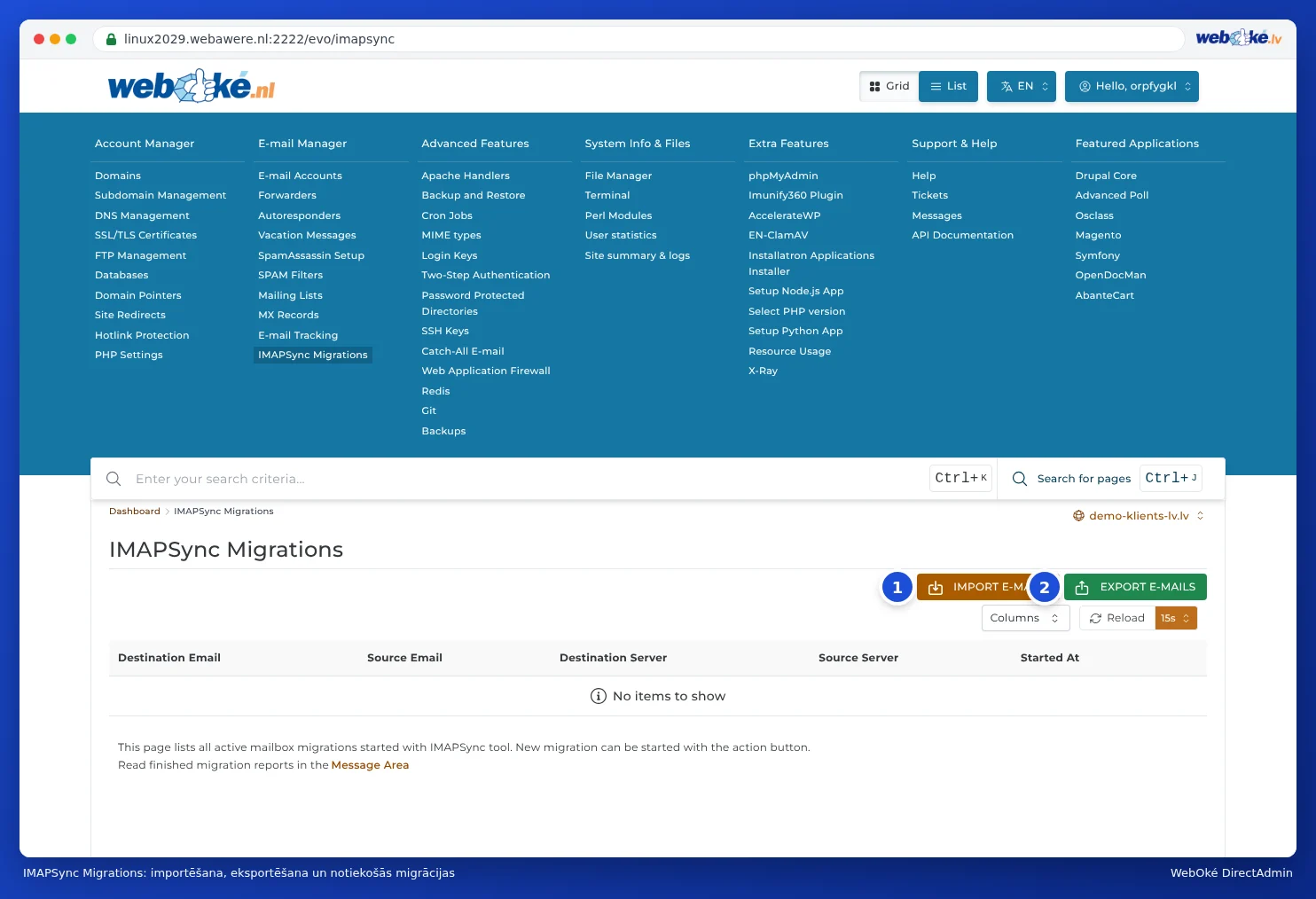Click the globe icon beside demo-klients-lv.lv
This screenshot has height=899, width=1316.
pos(1078,516)
